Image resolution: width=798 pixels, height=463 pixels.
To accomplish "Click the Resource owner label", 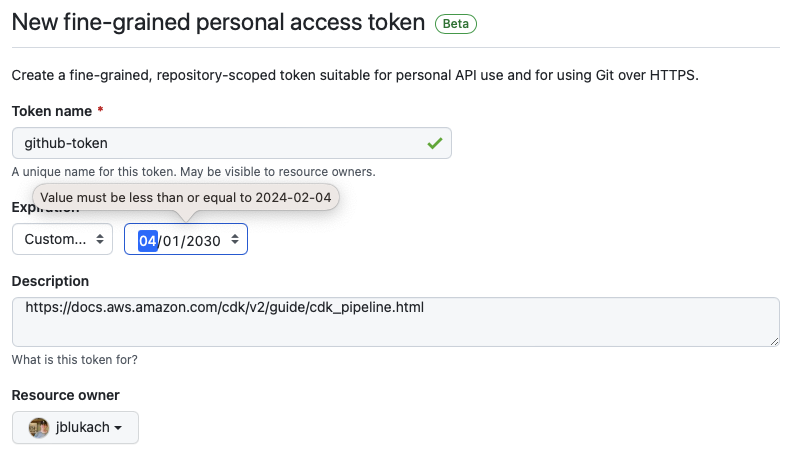I will pyautogui.click(x=65, y=395).
